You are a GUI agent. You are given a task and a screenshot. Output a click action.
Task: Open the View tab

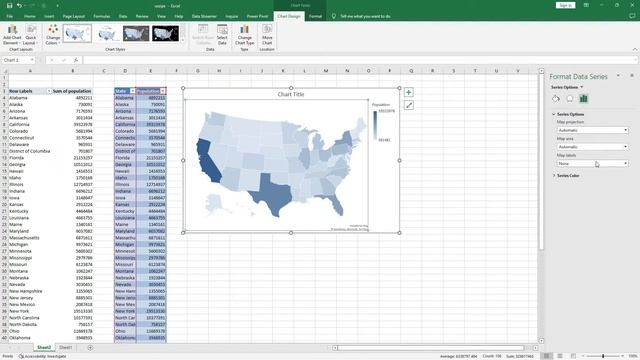point(162,16)
